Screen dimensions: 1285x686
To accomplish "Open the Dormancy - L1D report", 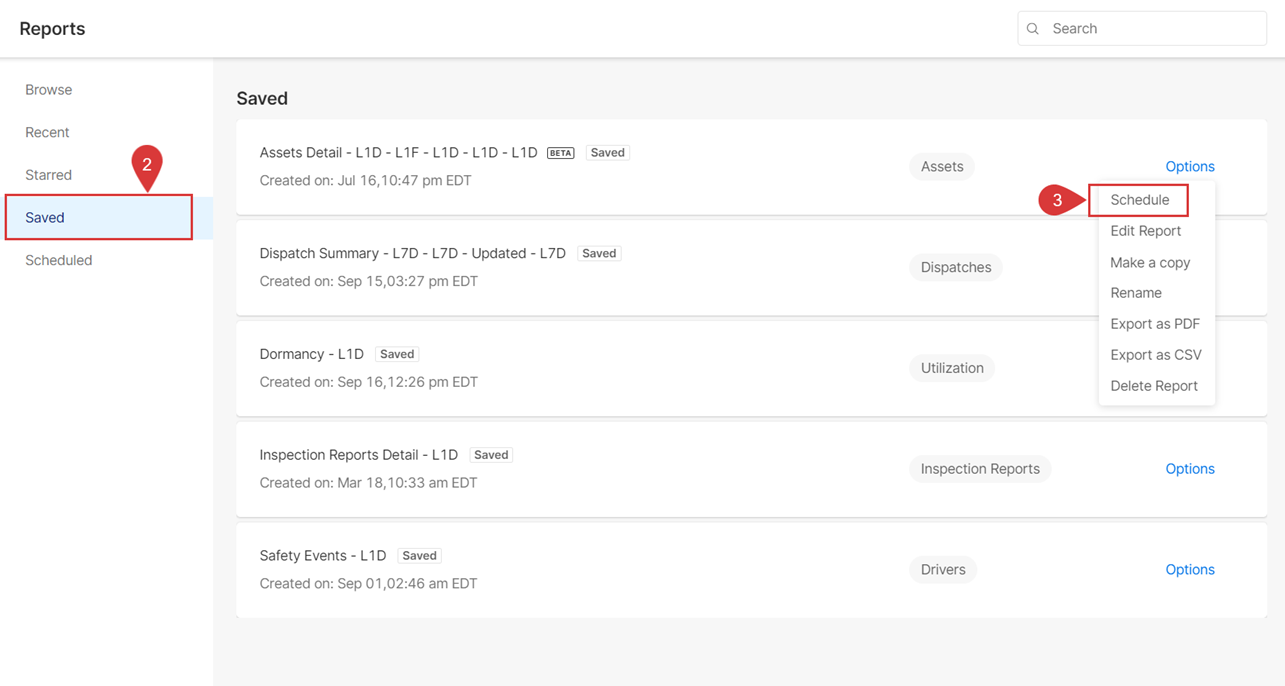I will (x=311, y=354).
